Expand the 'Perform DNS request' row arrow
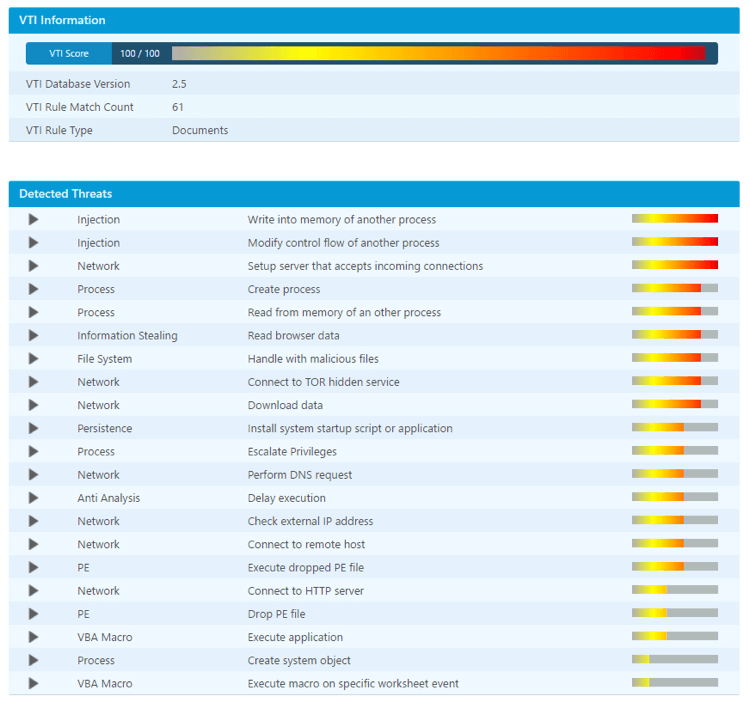750x703 pixels. click(x=33, y=474)
